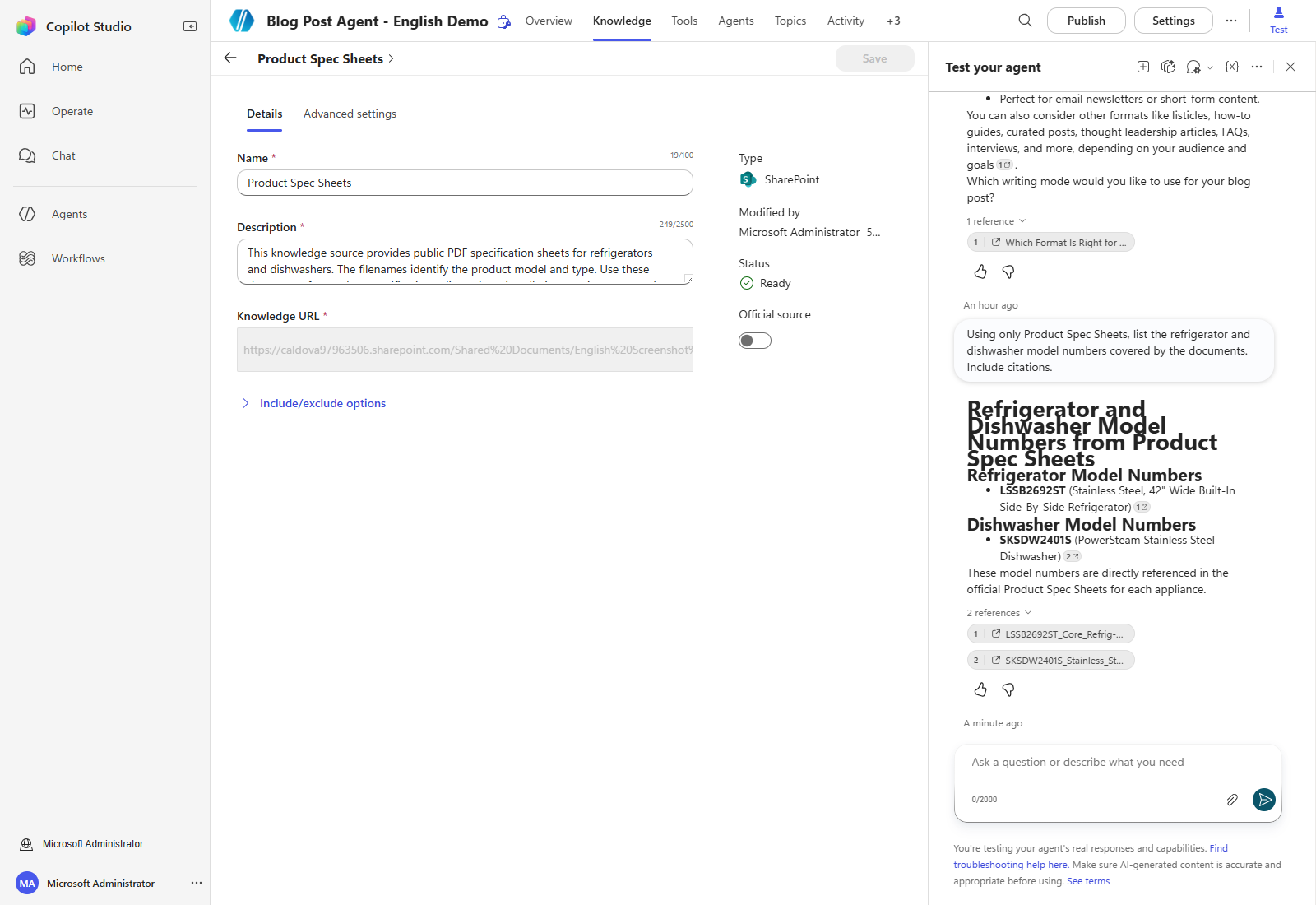This screenshot has width=1316, height=905.
Task: Click into the Name input field
Action: (465, 183)
